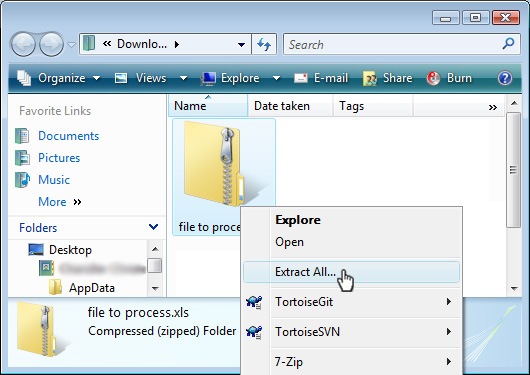Sort by the Tags column header

coord(373,106)
